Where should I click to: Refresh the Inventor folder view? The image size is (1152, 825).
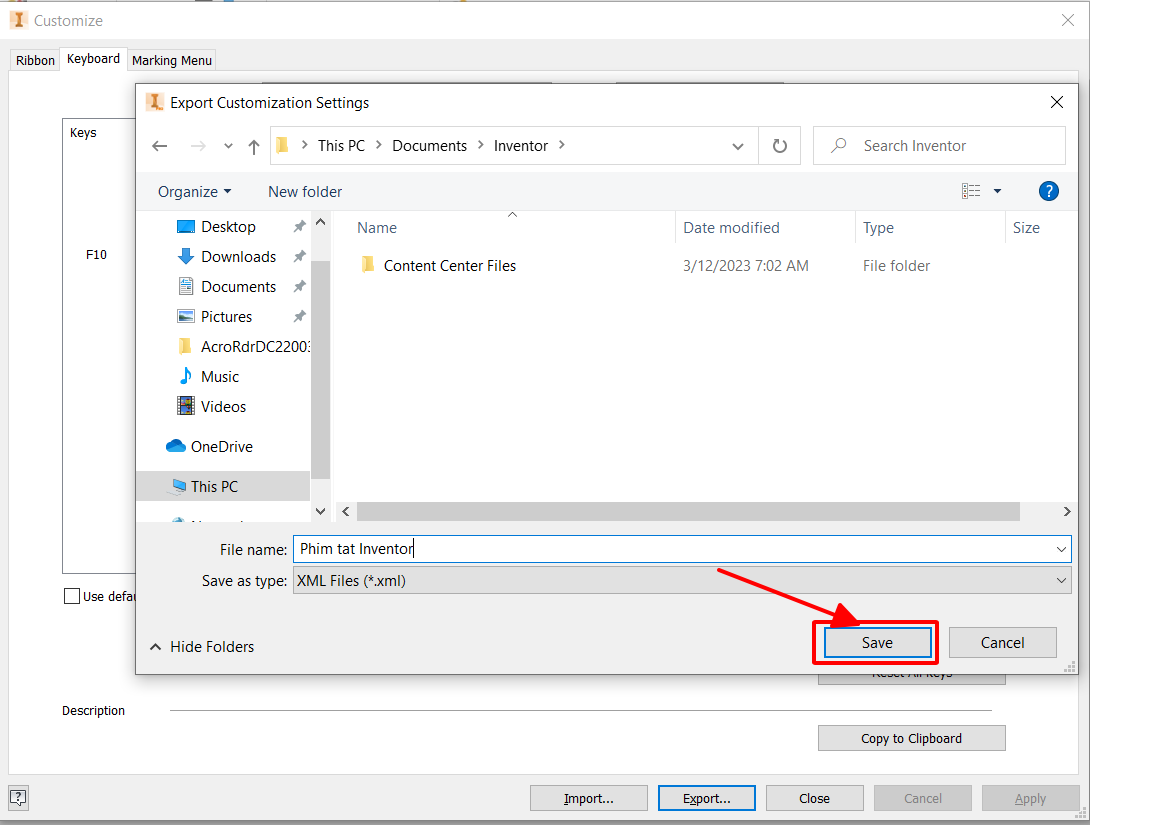(x=780, y=146)
